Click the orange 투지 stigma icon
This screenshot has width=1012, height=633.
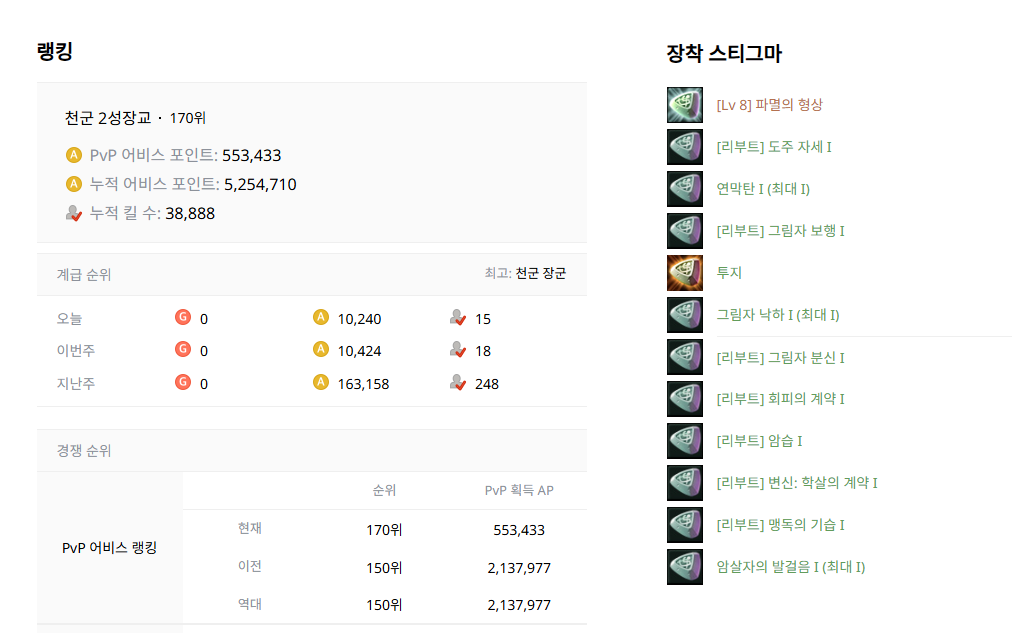coord(685,273)
